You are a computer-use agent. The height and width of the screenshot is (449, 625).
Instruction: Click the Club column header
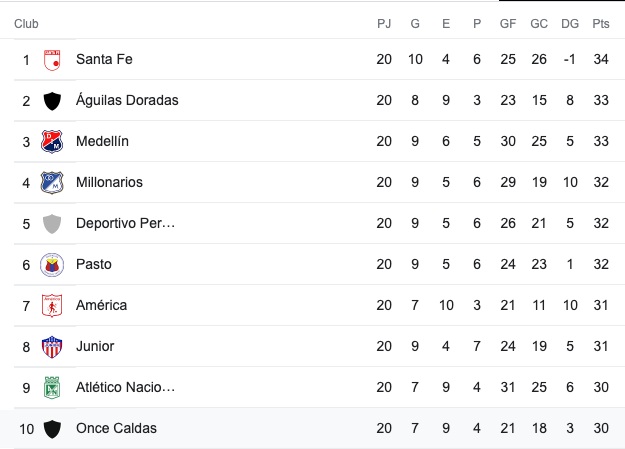coord(27,23)
